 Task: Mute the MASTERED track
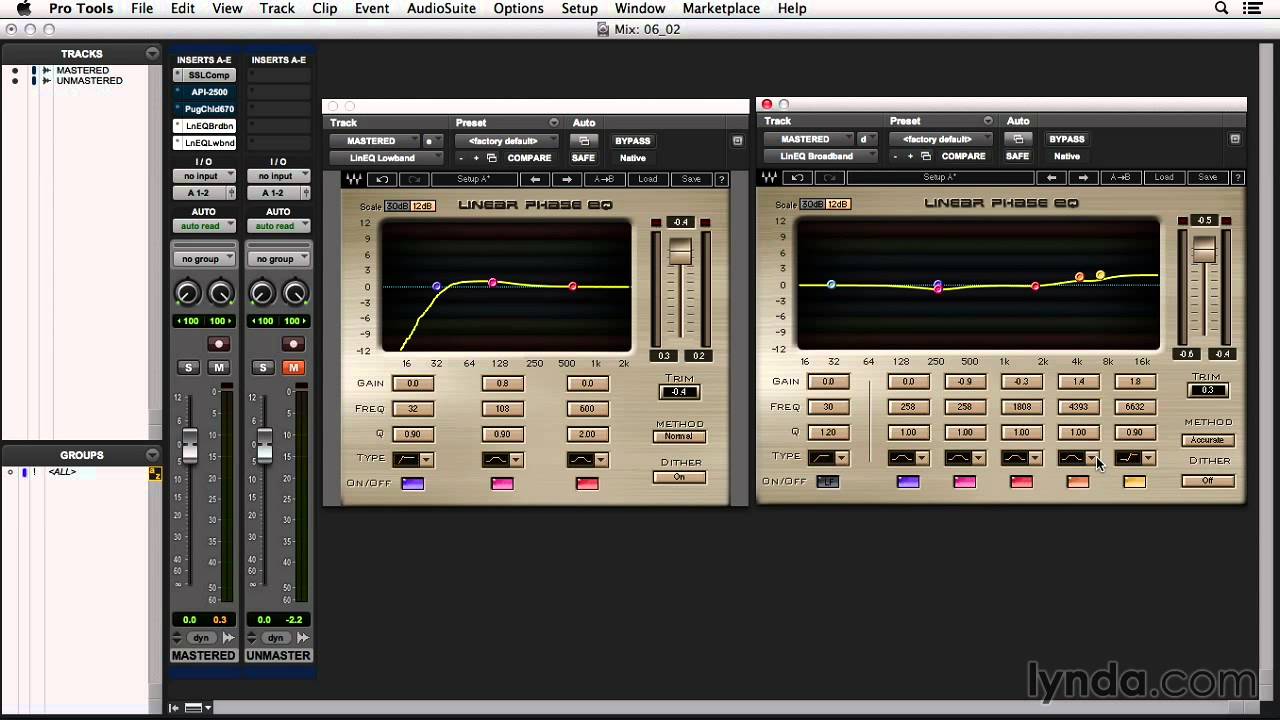click(x=218, y=368)
